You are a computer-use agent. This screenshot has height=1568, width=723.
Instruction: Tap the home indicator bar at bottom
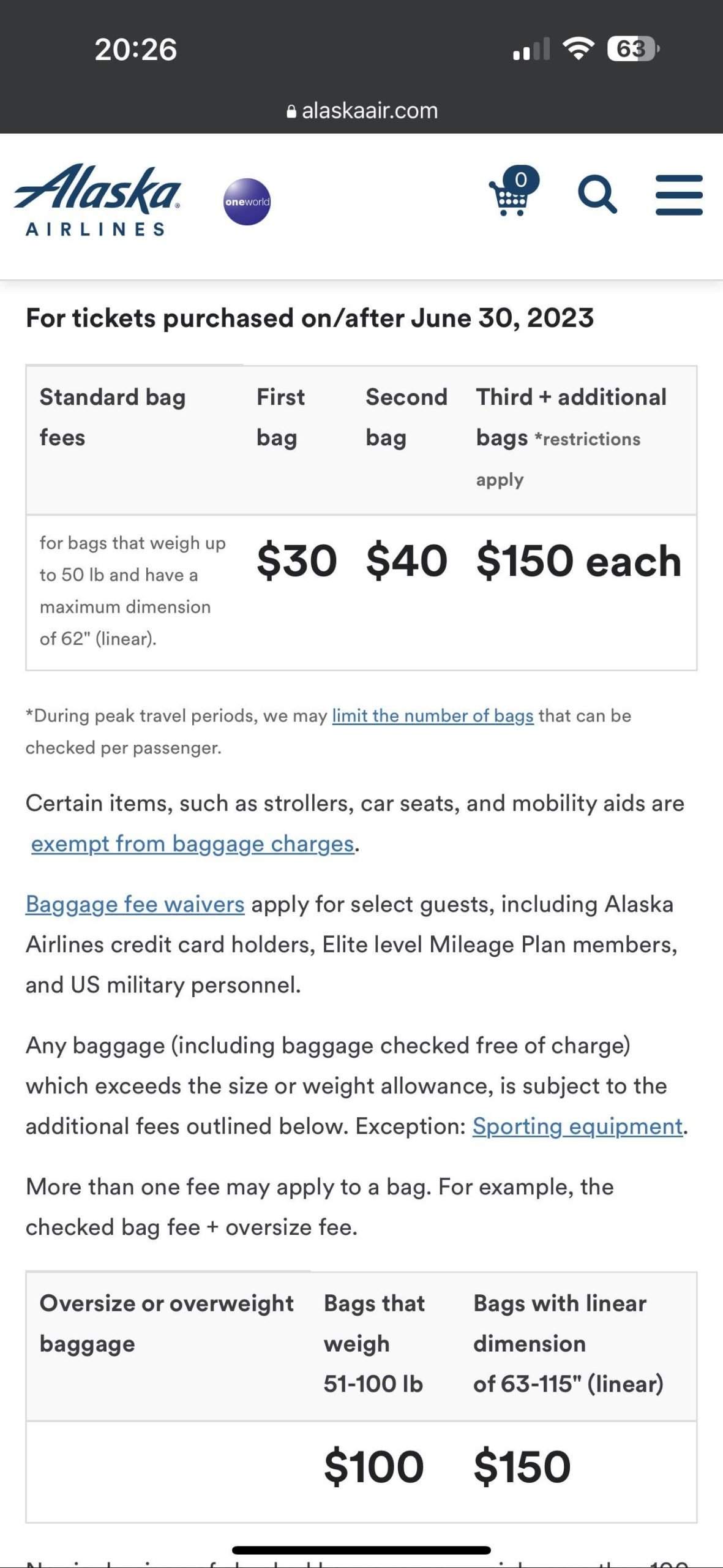click(x=361, y=1550)
